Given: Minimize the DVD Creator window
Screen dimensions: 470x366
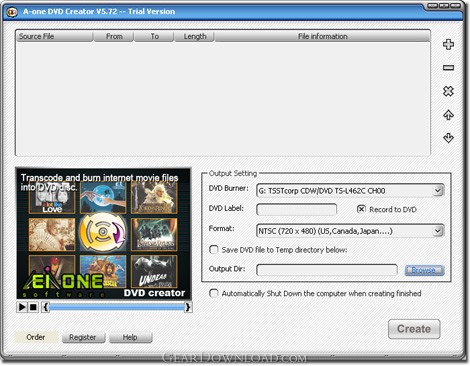Looking at the screenshot, I should click(x=433, y=6).
